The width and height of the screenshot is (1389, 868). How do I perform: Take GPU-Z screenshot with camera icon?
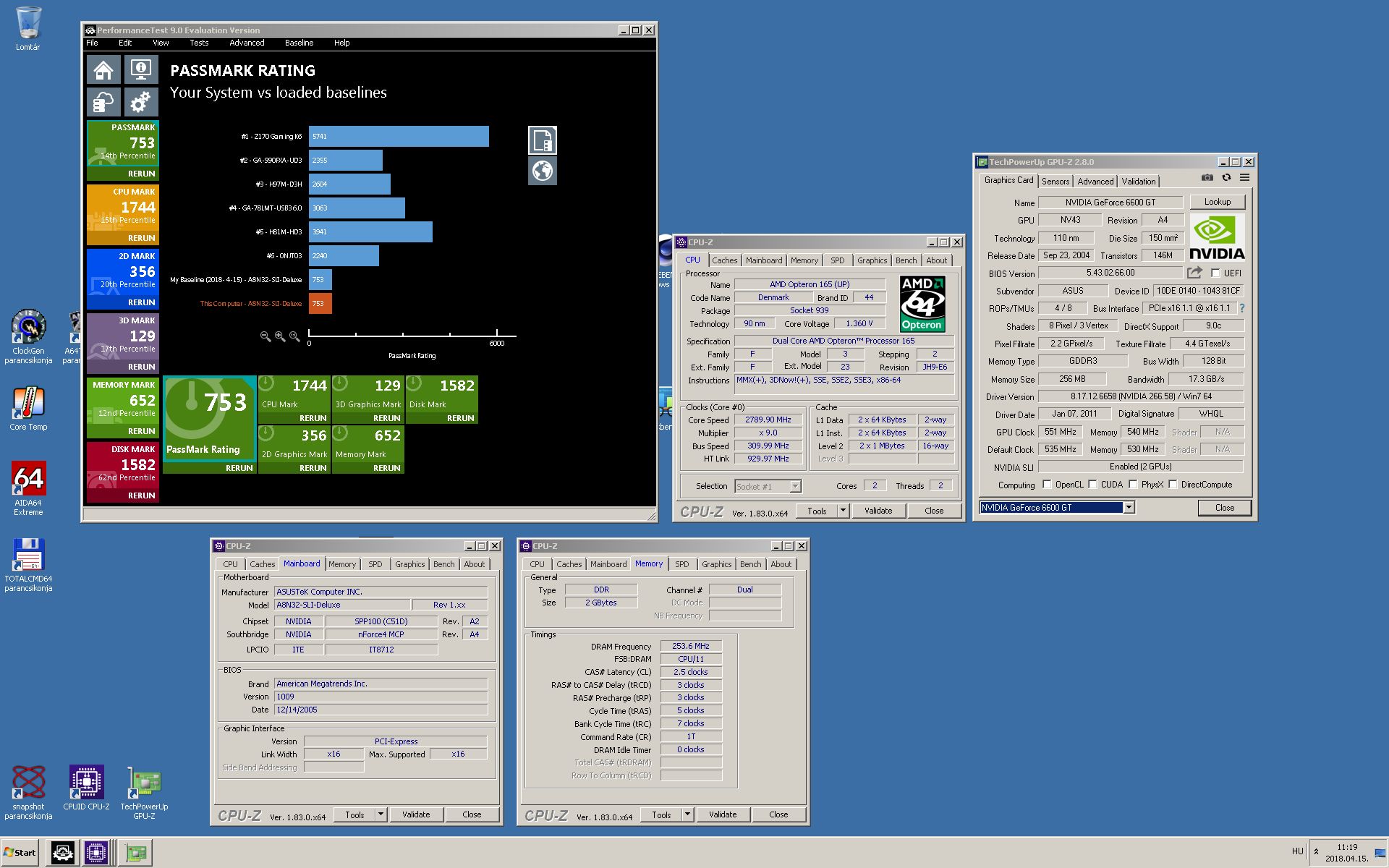click(1207, 178)
